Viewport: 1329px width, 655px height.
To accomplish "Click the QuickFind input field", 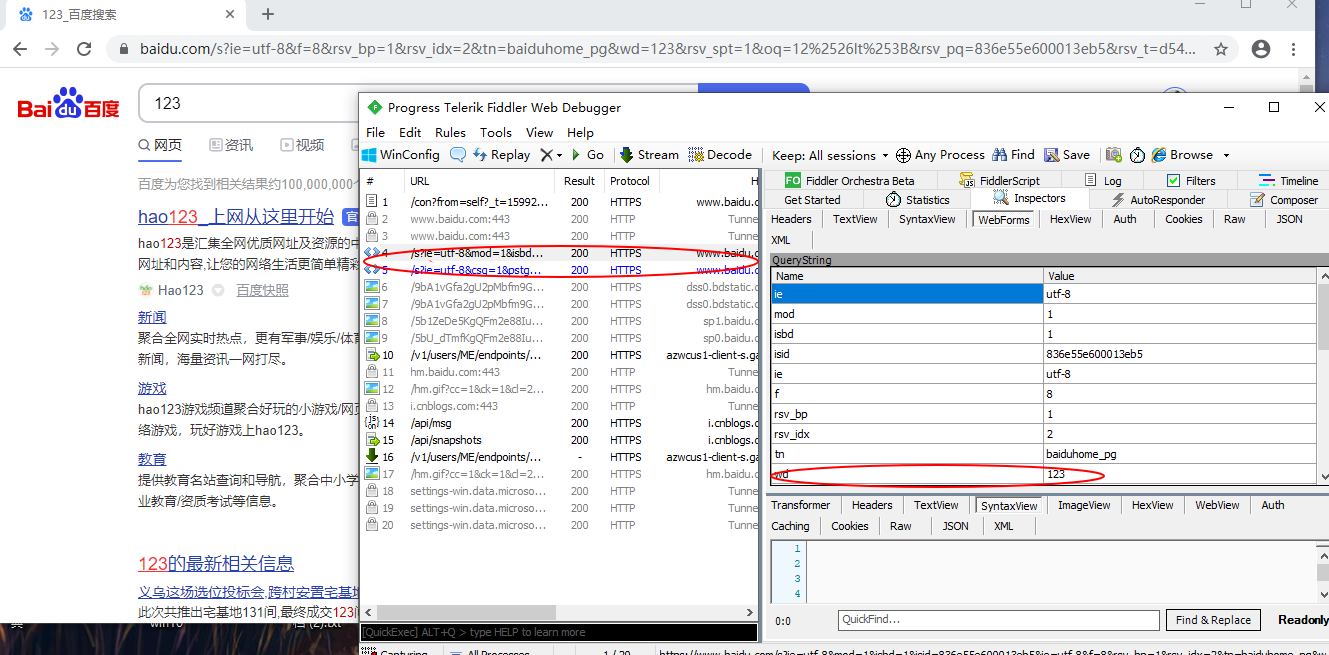I will [x=998, y=620].
